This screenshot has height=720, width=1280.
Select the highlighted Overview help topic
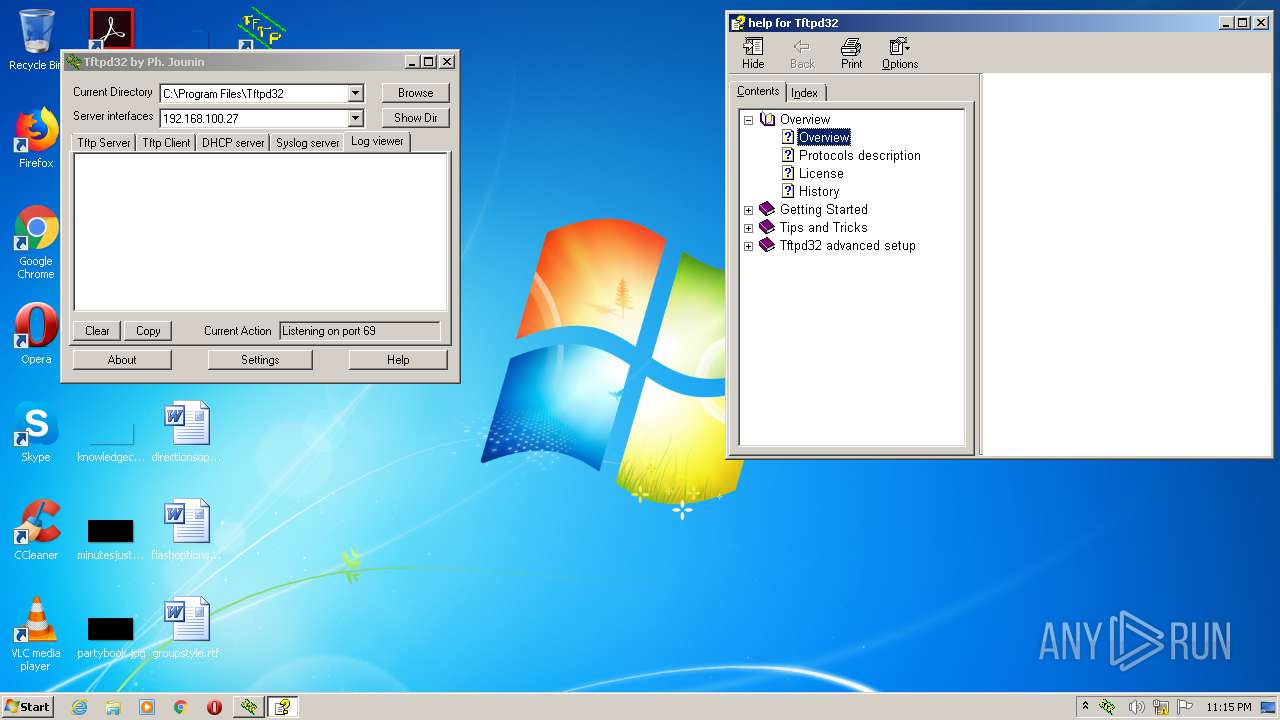tap(824, 137)
